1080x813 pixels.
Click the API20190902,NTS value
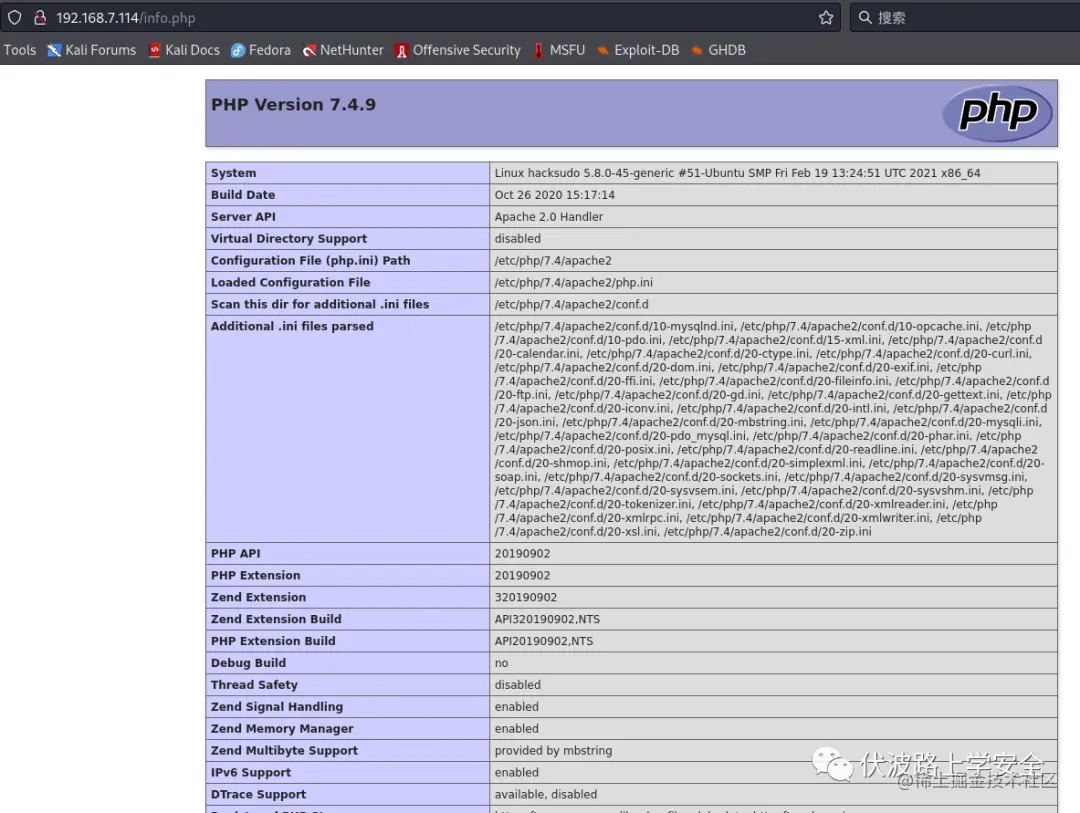coord(543,641)
